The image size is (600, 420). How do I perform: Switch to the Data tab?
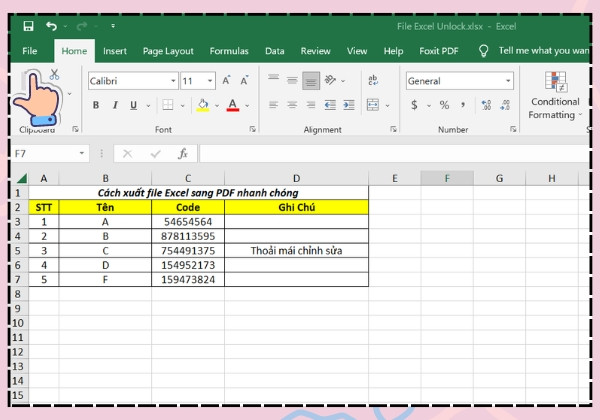[x=274, y=51]
